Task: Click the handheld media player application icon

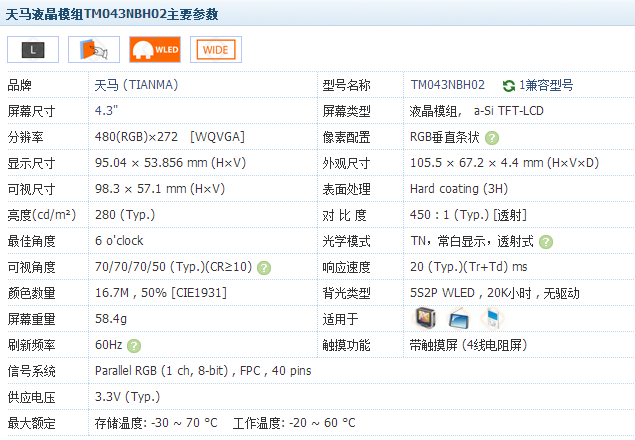Action: [x=492, y=318]
